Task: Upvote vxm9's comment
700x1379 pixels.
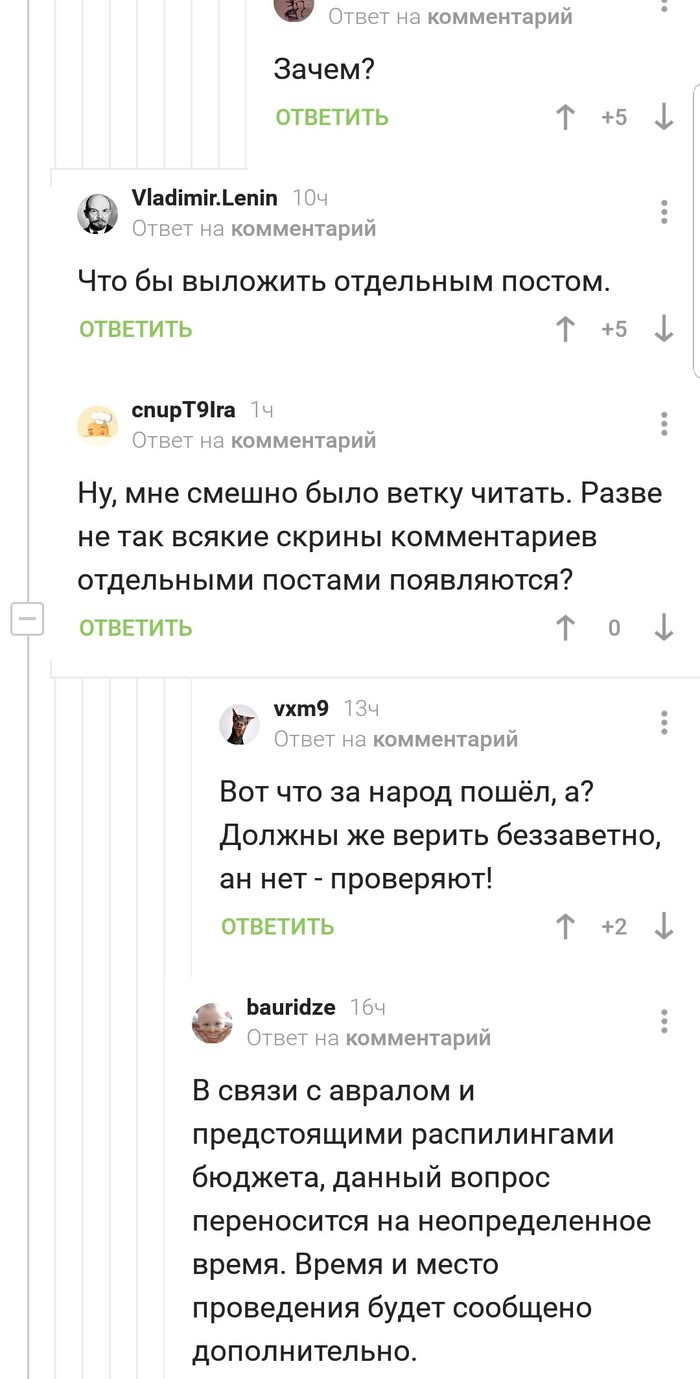Action: [565, 927]
